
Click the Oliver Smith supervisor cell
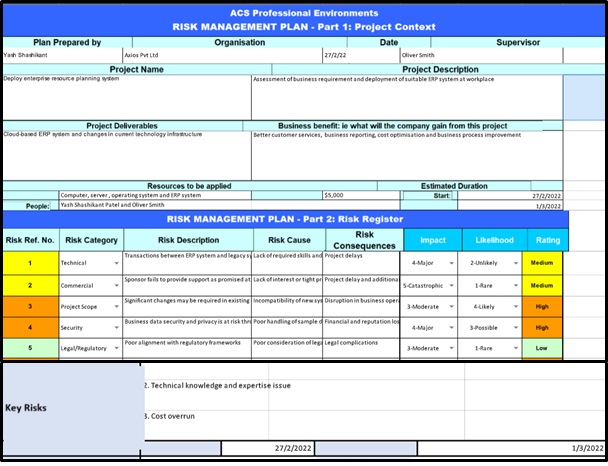click(481, 55)
